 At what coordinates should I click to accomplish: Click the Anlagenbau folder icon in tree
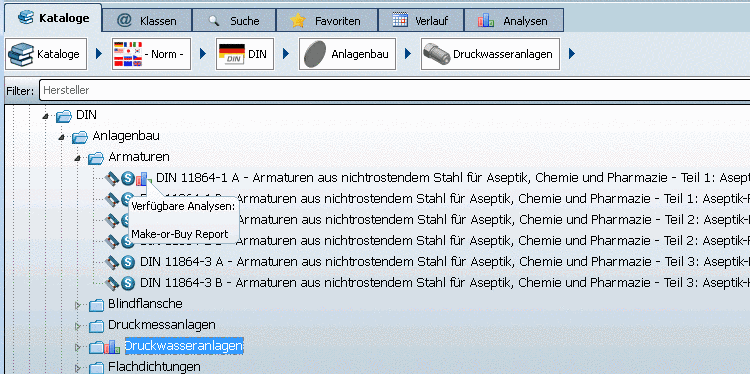80,137
